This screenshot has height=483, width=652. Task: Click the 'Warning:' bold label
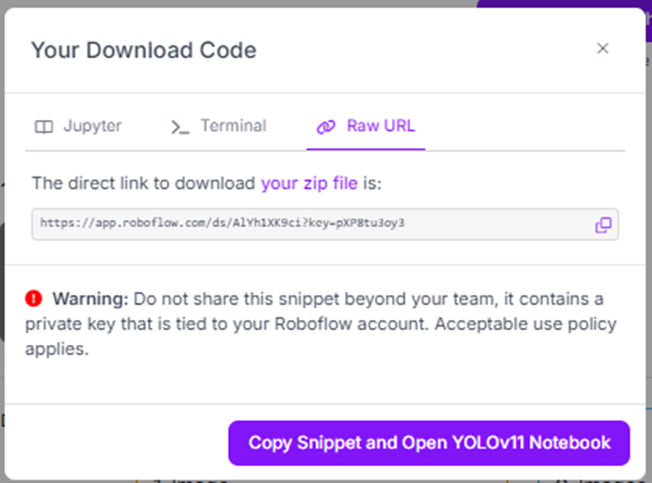(90, 299)
